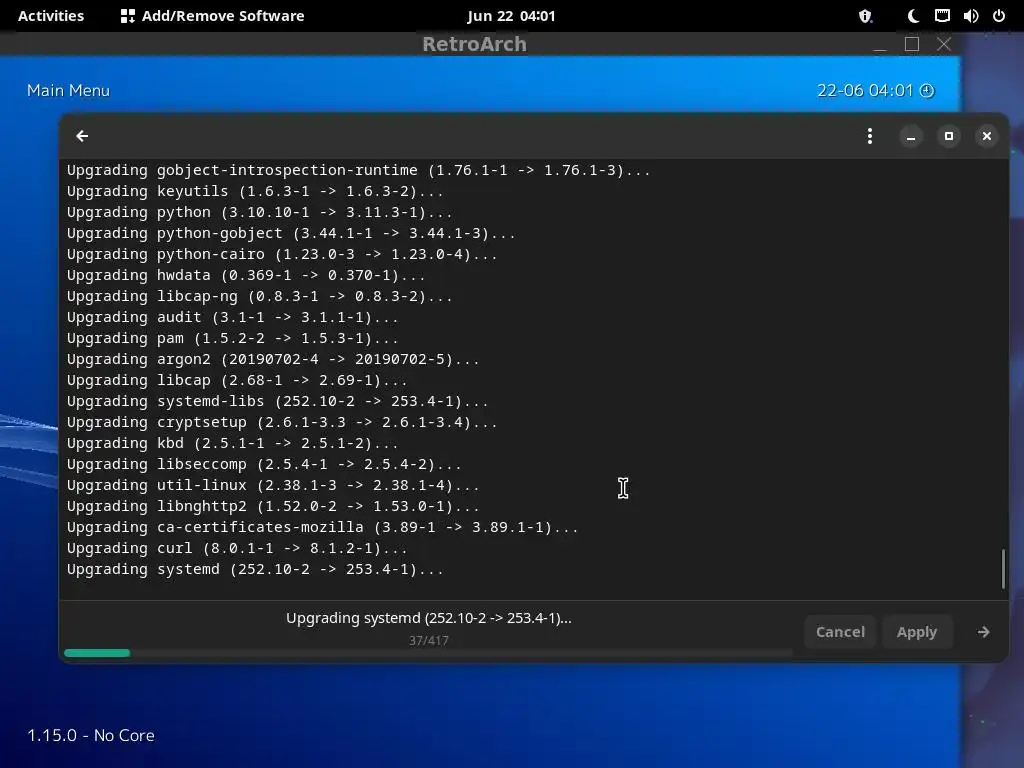
Task: Click RetroArch version text 1.15.0 - No Core
Action: click(x=91, y=735)
